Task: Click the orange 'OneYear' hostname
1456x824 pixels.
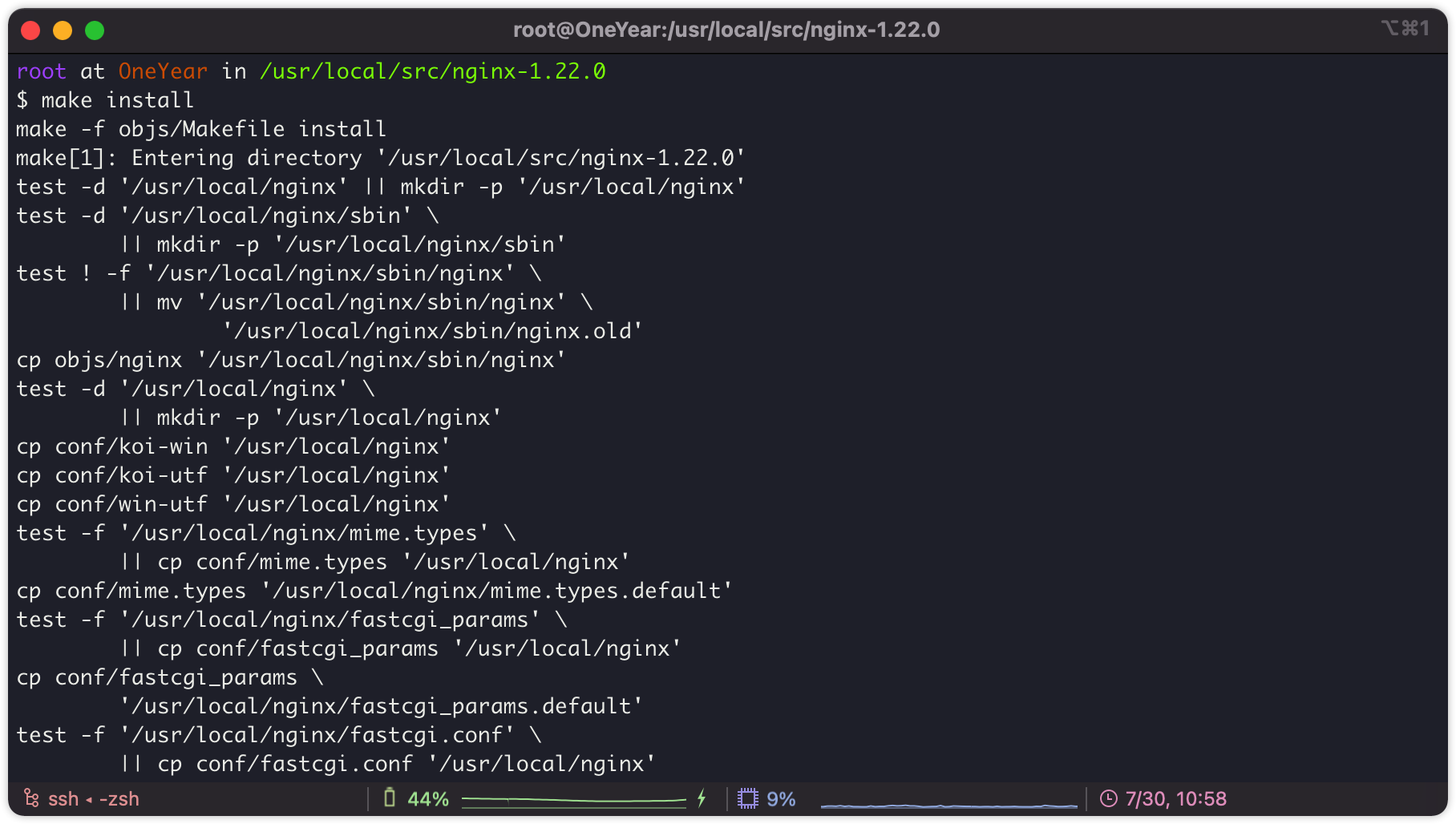Action: coord(163,71)
